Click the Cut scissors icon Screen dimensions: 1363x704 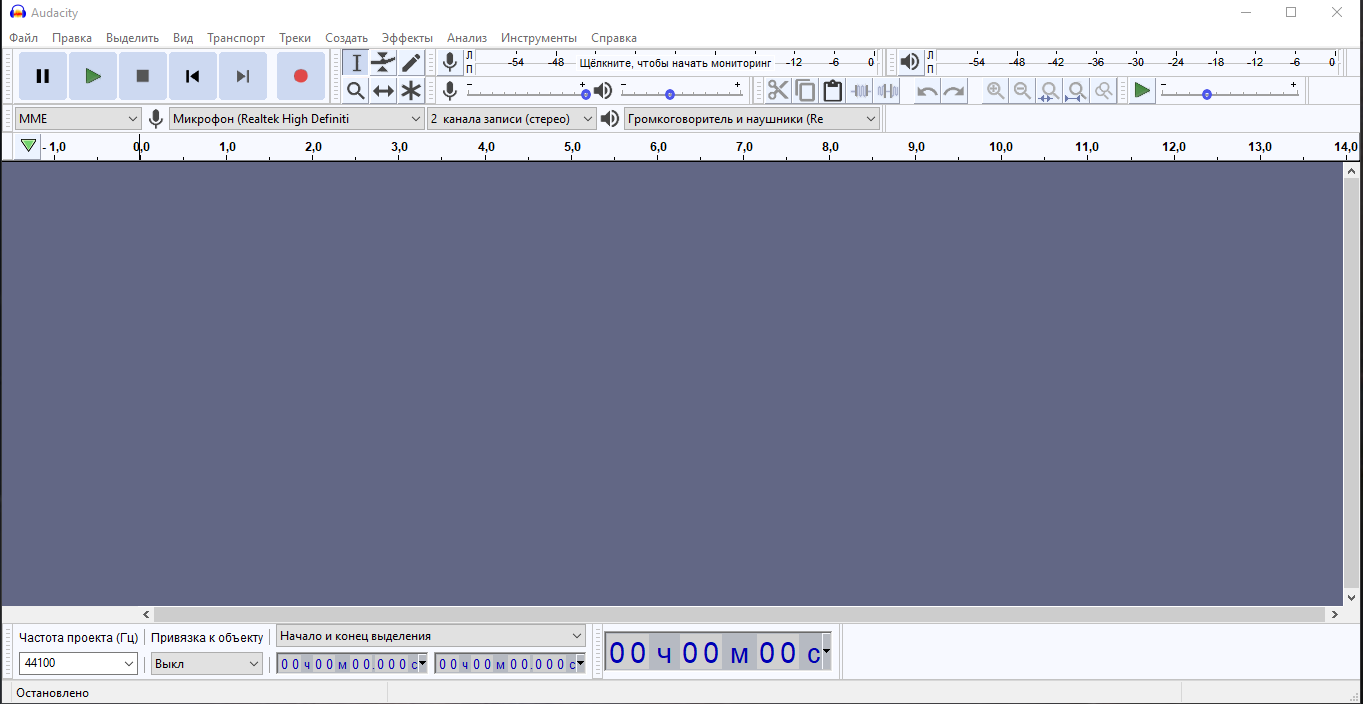tap(778, 91)
